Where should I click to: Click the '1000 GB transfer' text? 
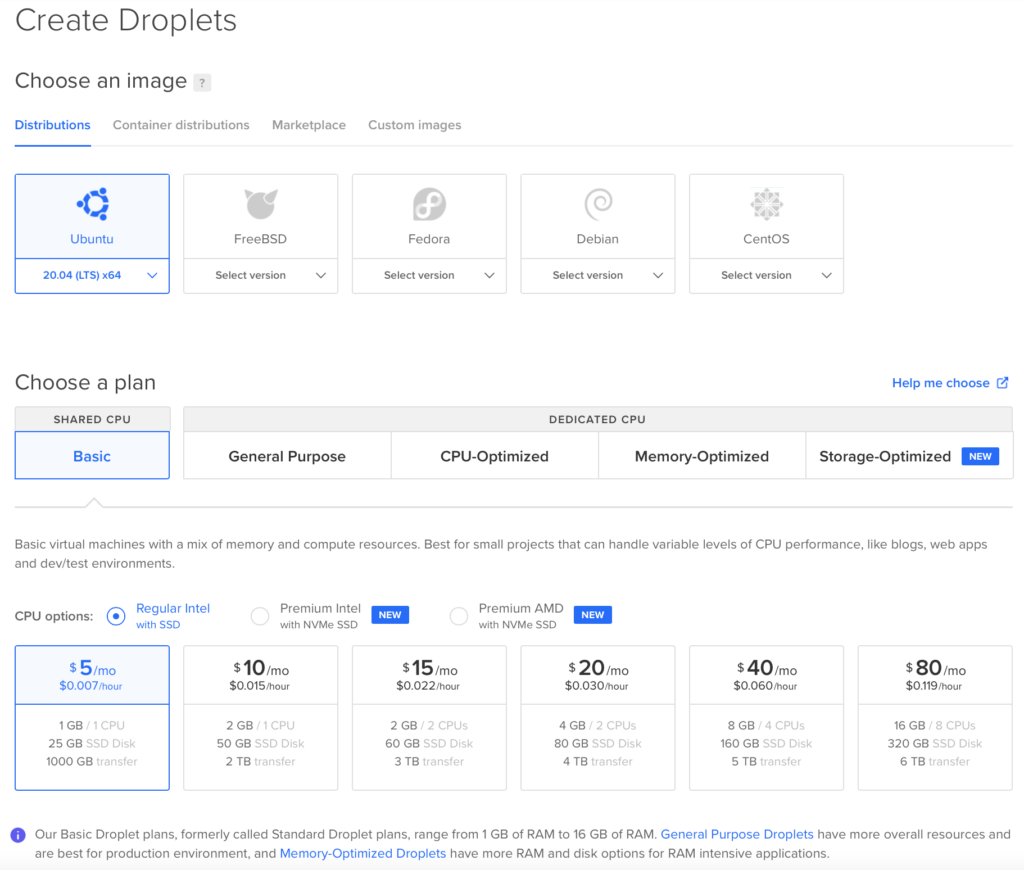tap(91, 762)
